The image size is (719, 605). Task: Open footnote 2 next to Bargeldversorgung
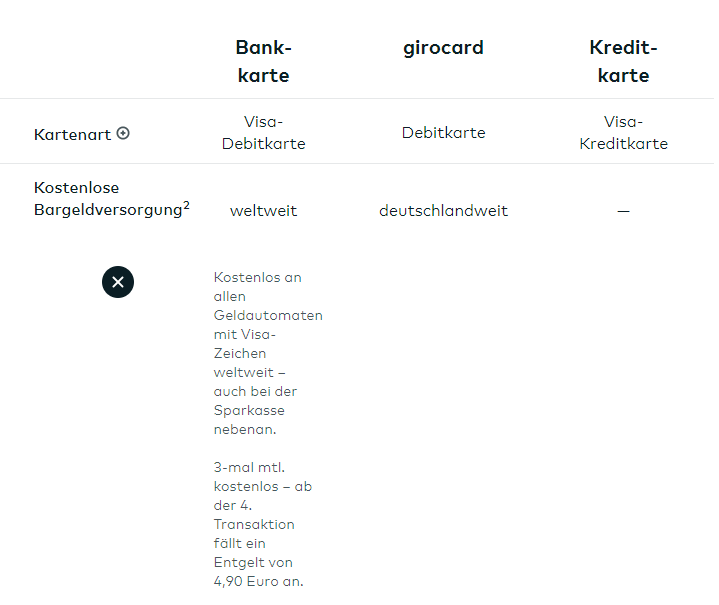click(187, 206)
